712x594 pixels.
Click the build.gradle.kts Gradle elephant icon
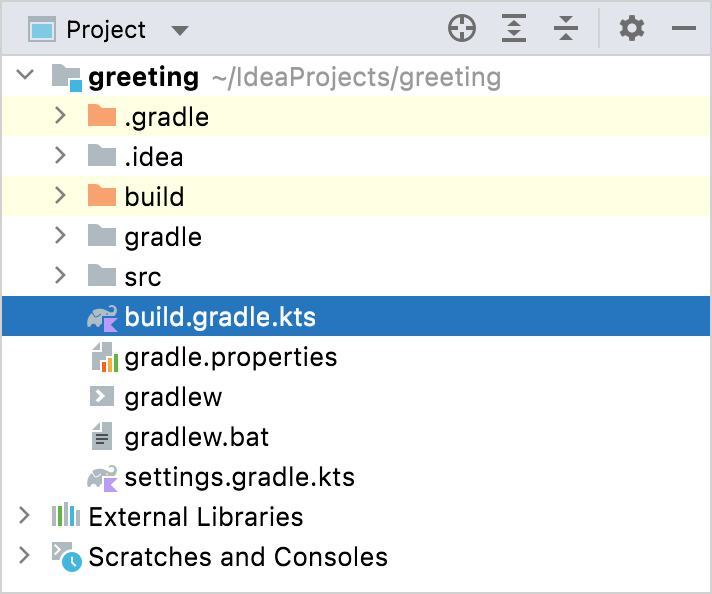point(103,318)
